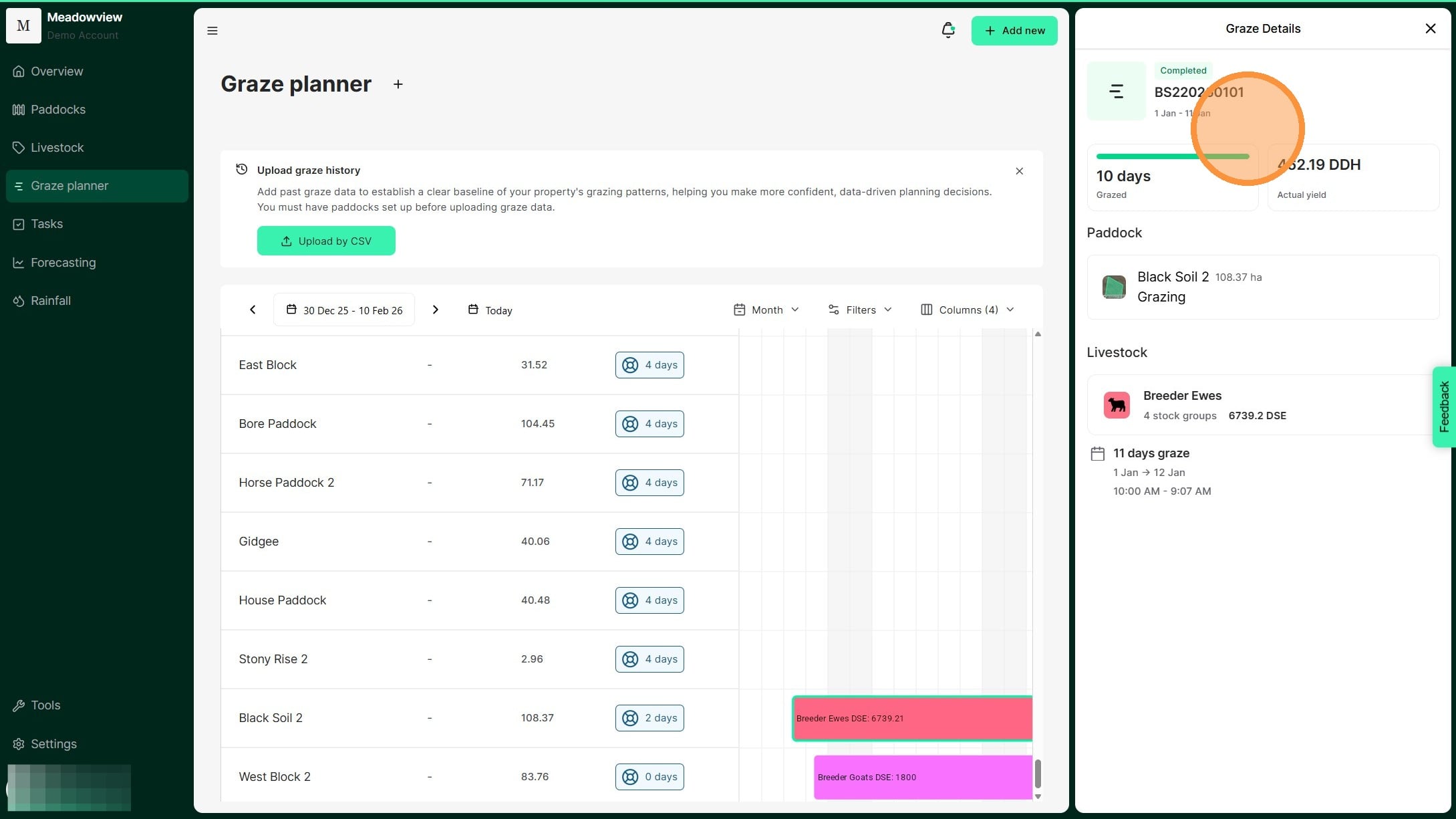Screen dimensions: 1456x819
Task: Open Paddocks in the sidebar
Action: (x=58, y=110)
